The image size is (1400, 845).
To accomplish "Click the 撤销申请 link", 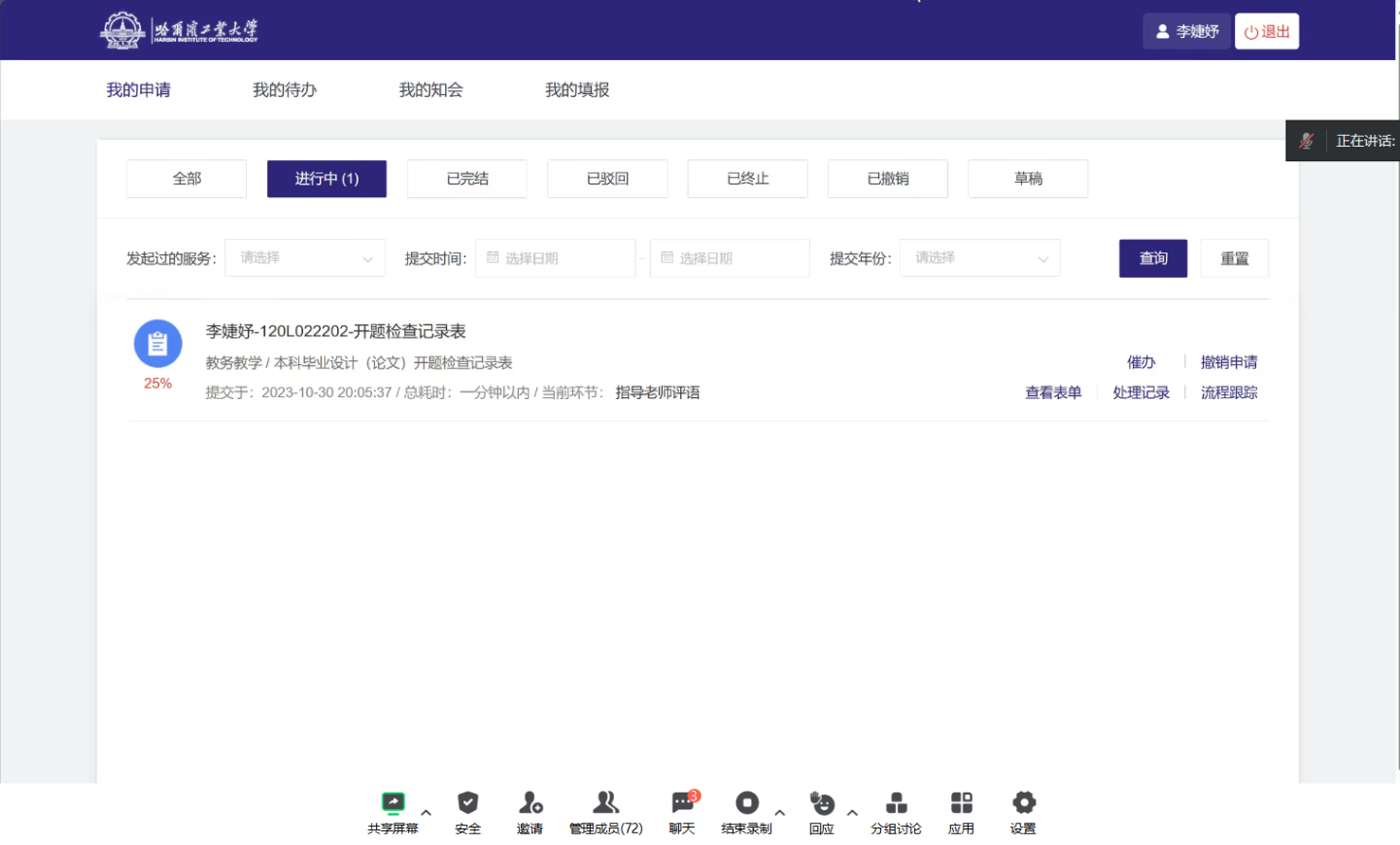I will pyautogui.click(x=1228, y=362).
